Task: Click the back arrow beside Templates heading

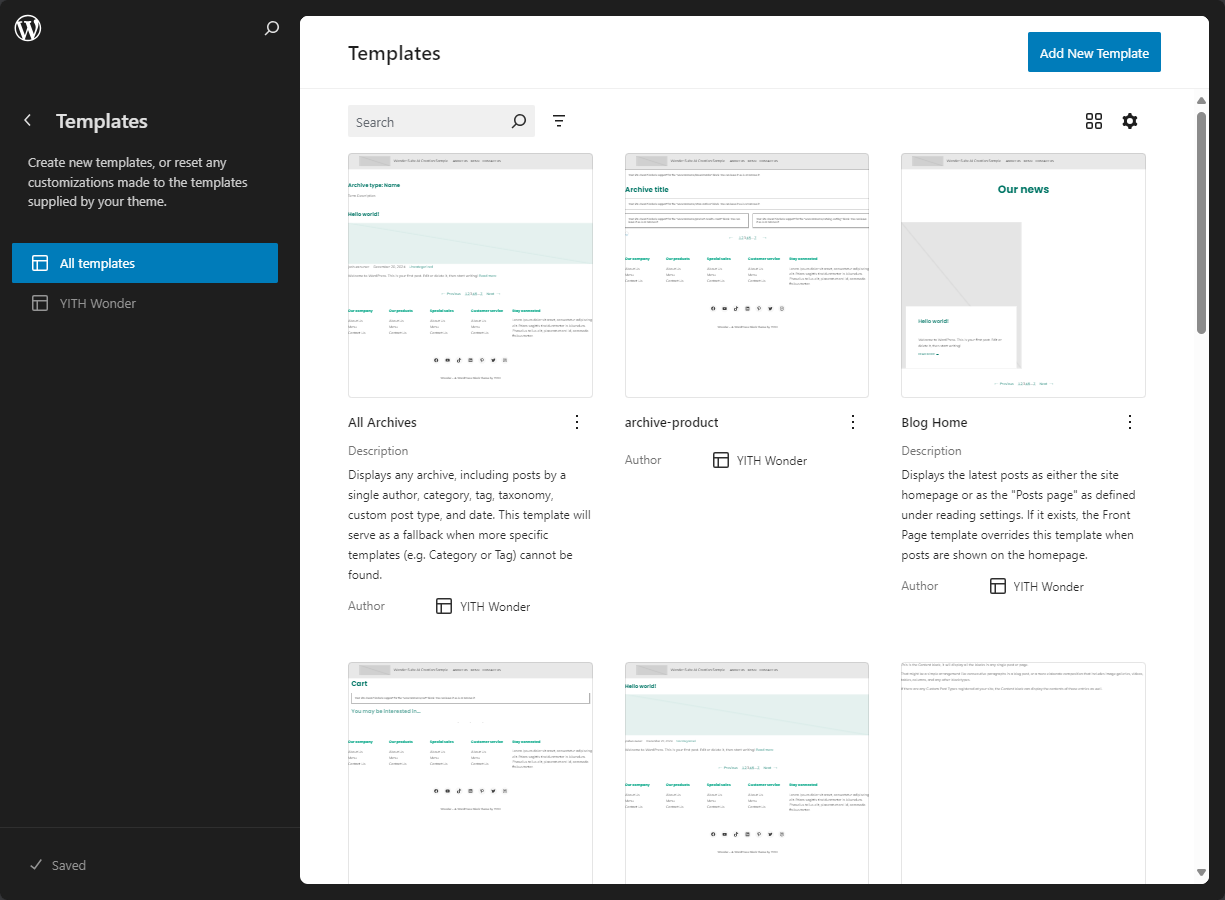Action: (x=27, y=120)
